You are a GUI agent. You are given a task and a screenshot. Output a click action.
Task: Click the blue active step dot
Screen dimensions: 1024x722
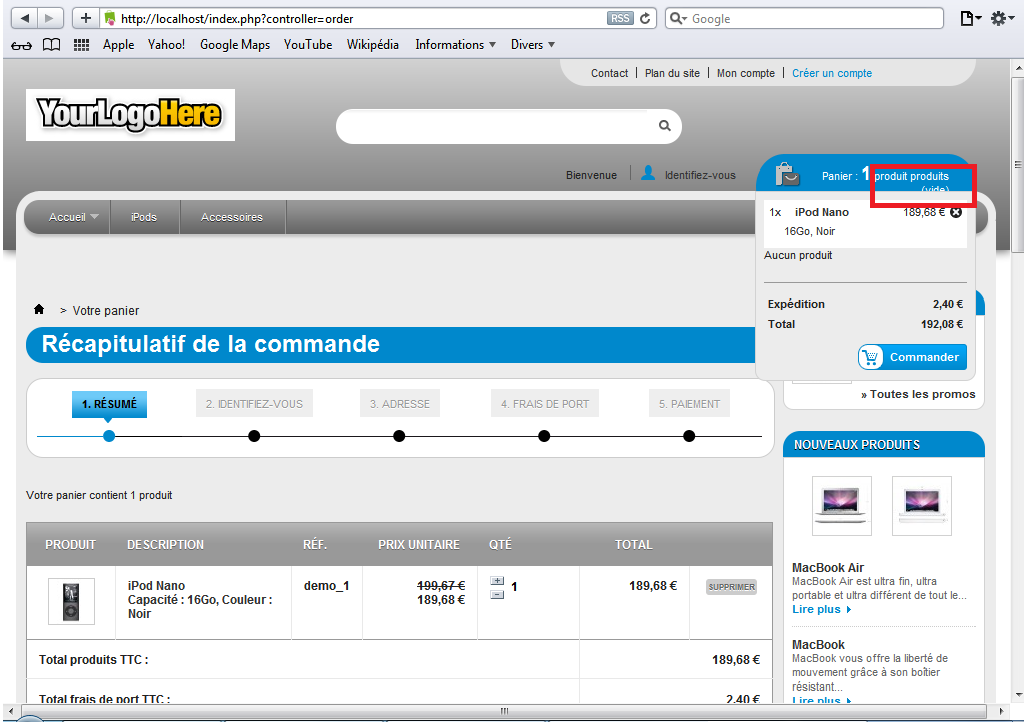pos(109,435)
